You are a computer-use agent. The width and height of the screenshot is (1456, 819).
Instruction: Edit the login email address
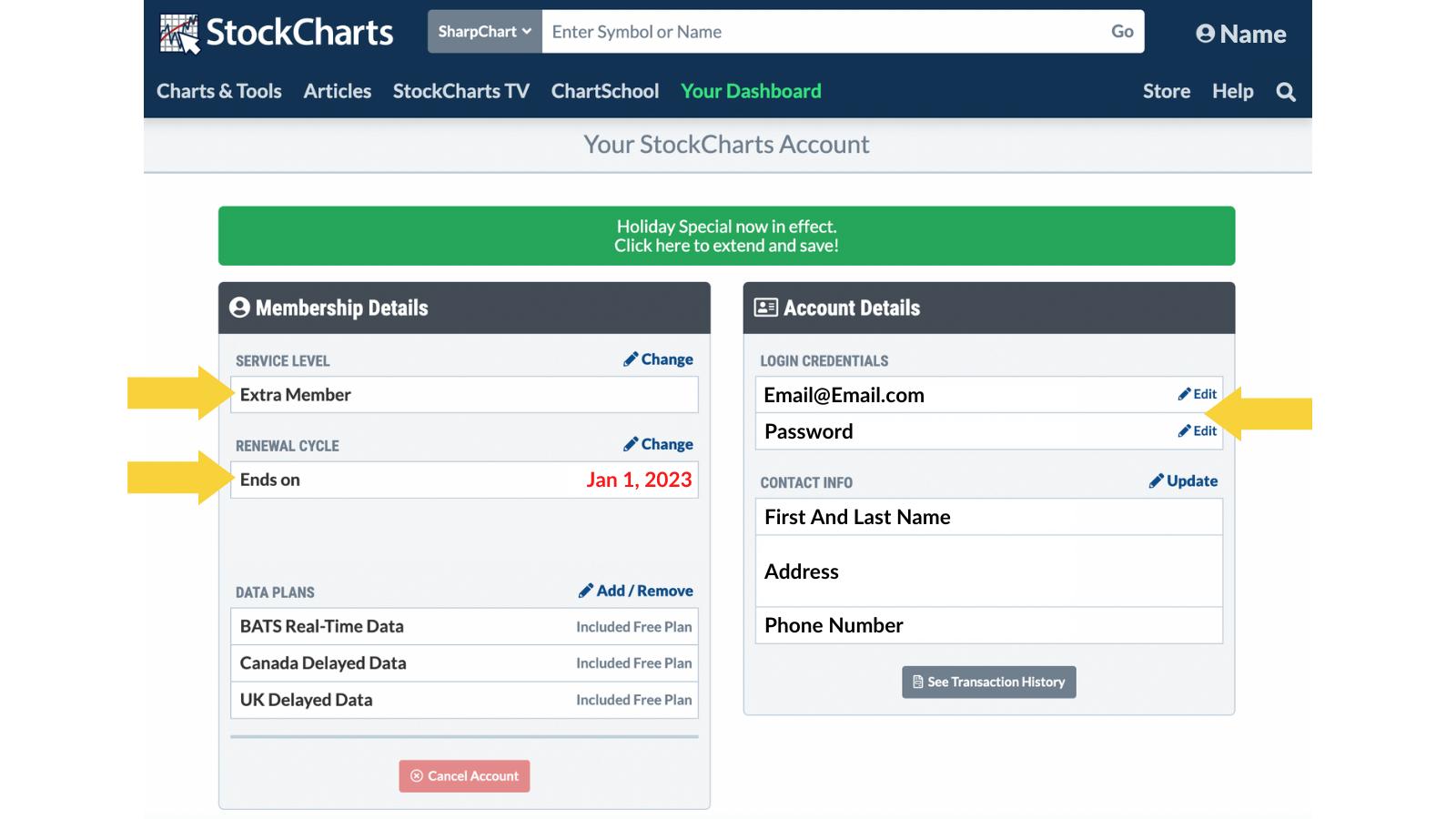[1197, 394]
